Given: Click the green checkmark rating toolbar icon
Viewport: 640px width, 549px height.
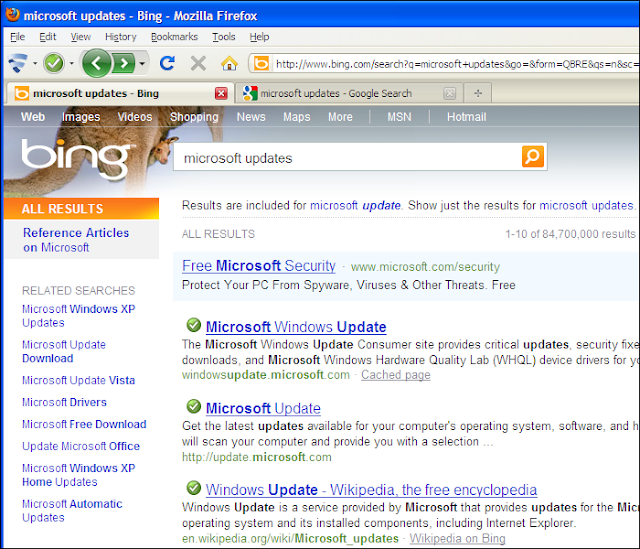Looking at the screenshot, I should [x=54, y=63].
